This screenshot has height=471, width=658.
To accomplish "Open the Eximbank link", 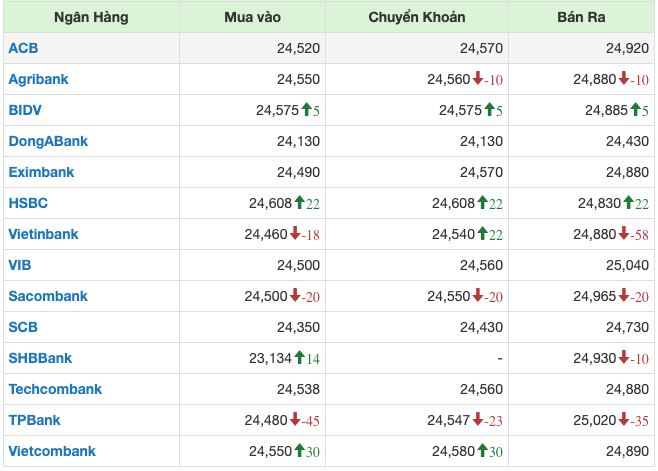I will (41, 172).
